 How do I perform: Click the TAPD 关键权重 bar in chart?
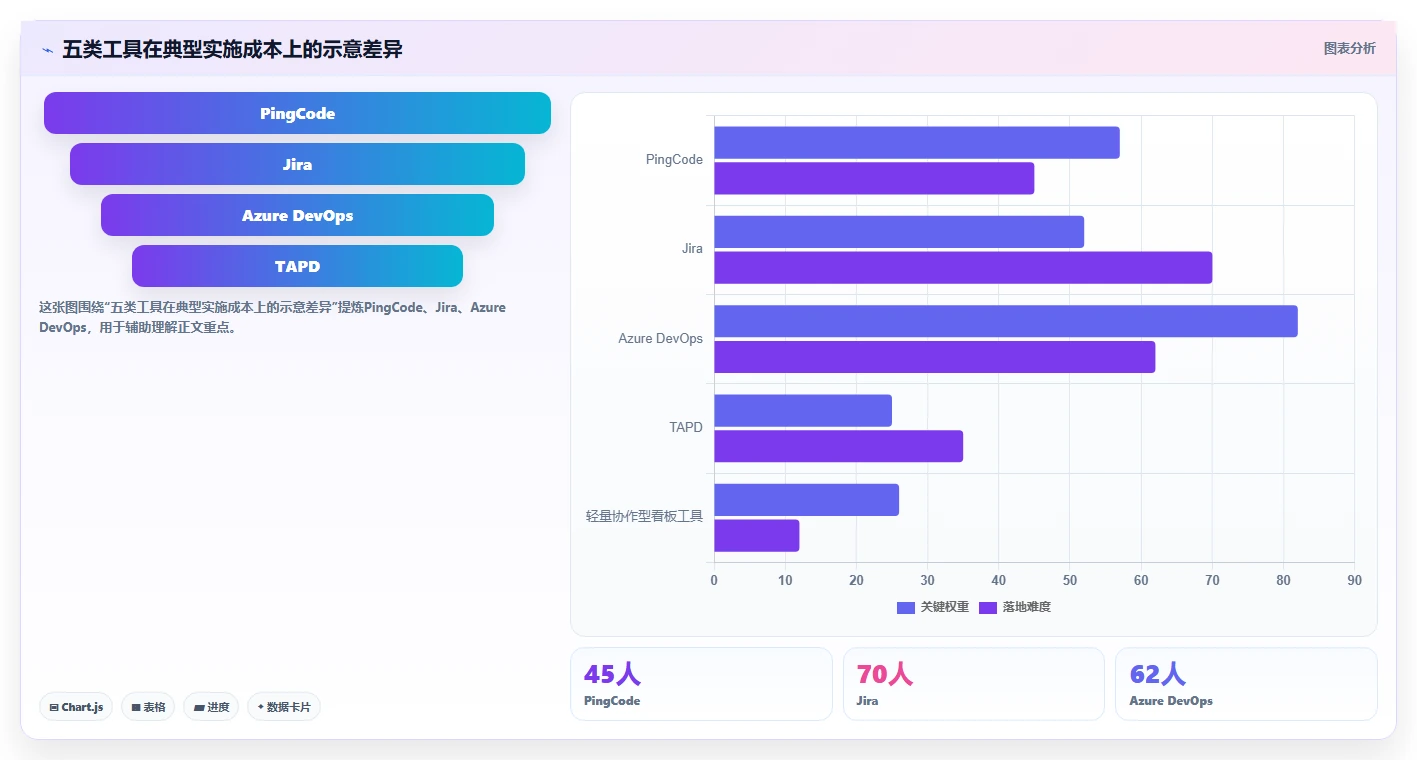point(803,411)
